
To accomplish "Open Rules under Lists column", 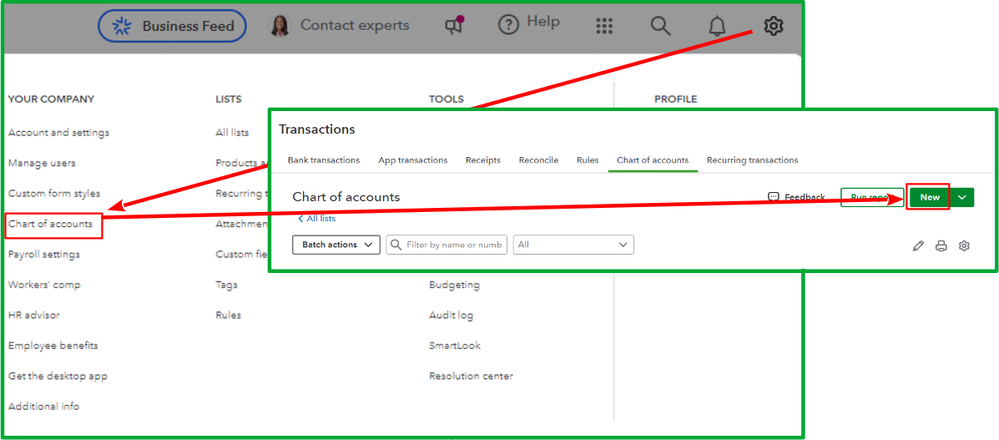I will 228,315.
